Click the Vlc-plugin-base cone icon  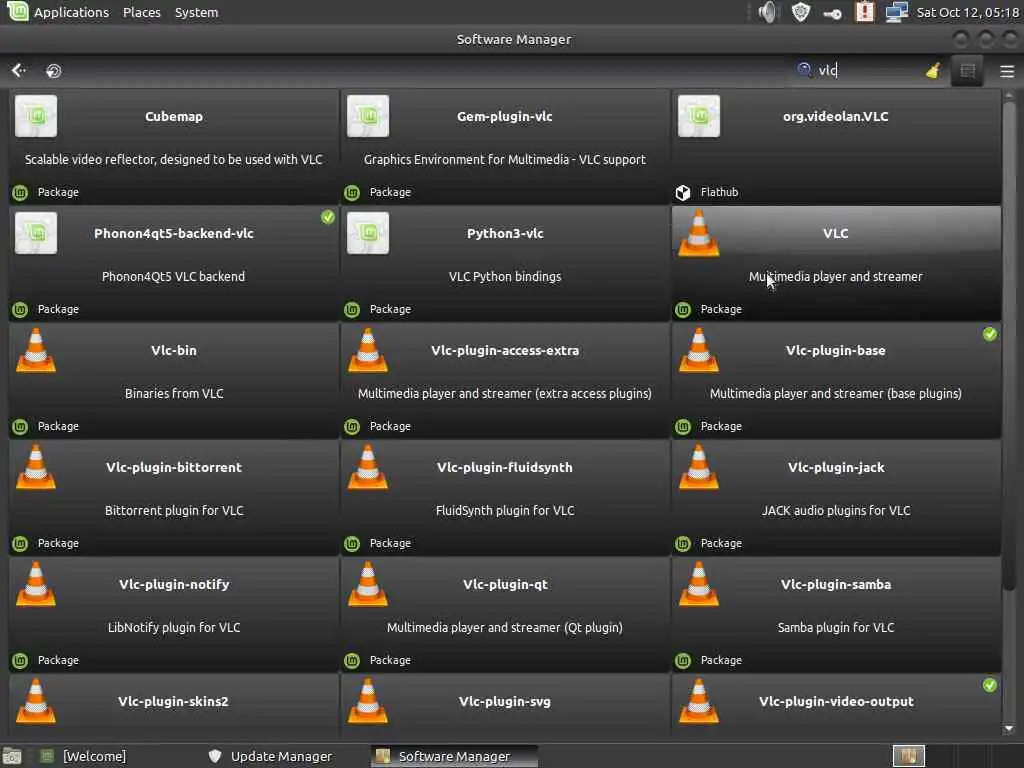click(699, 350)
